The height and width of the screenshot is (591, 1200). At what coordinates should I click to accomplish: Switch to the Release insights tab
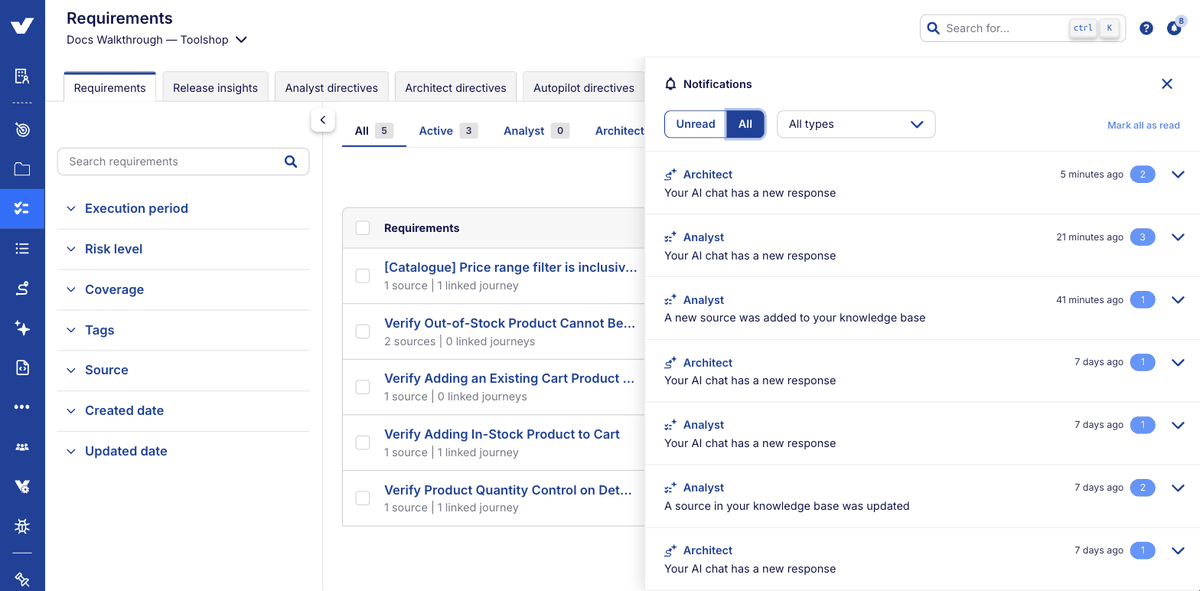[215, 87]
